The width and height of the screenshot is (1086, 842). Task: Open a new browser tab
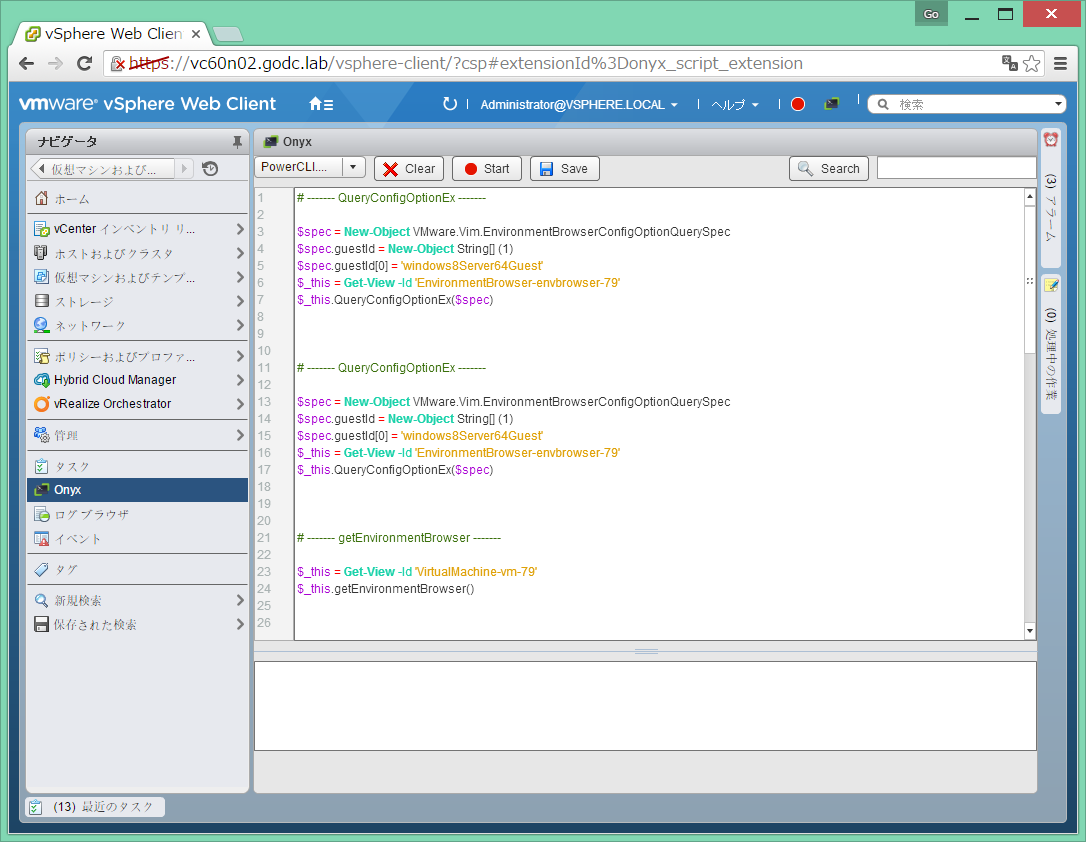[227, 33]
